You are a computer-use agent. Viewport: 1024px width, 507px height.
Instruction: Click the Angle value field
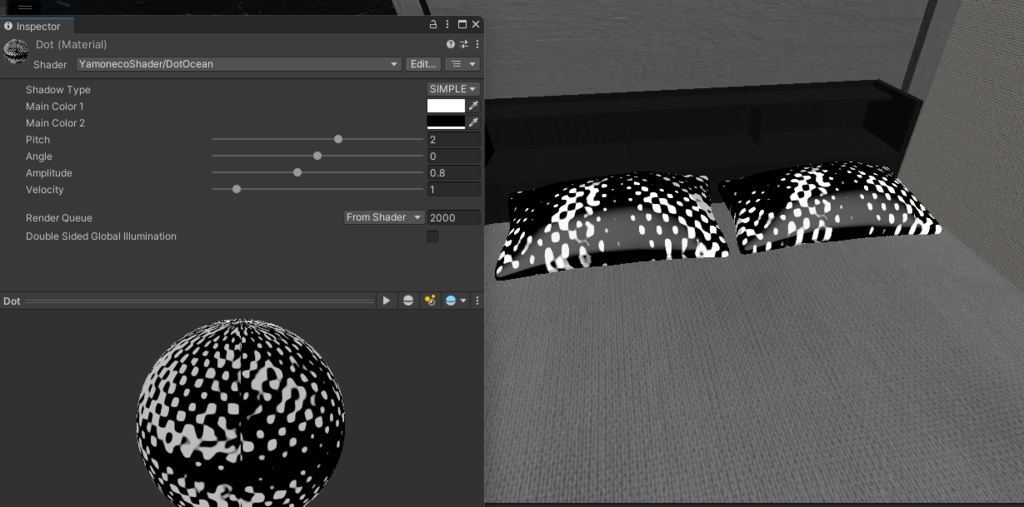coord(454,156)
